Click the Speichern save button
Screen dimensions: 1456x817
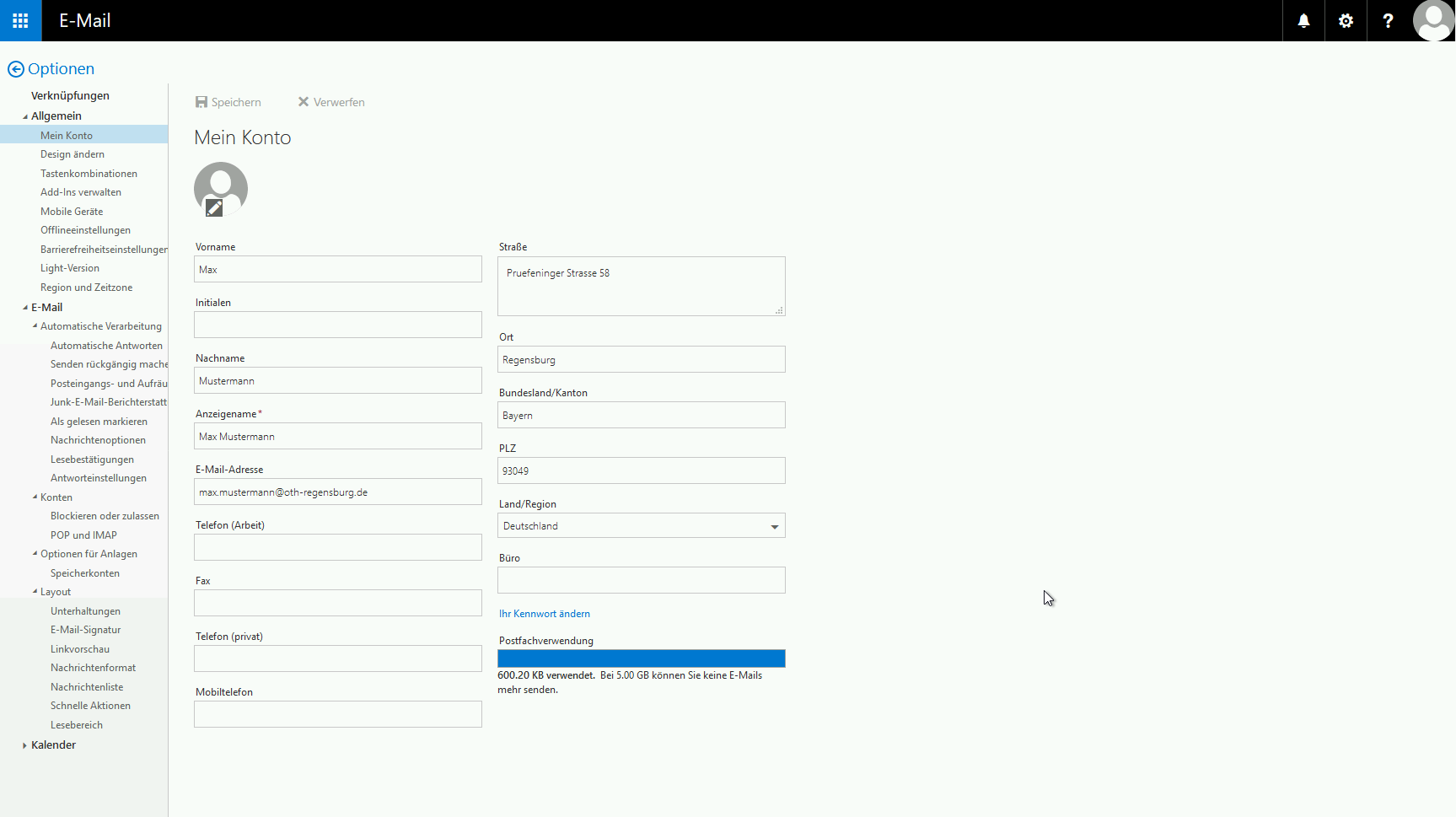[x=228, y=102]
